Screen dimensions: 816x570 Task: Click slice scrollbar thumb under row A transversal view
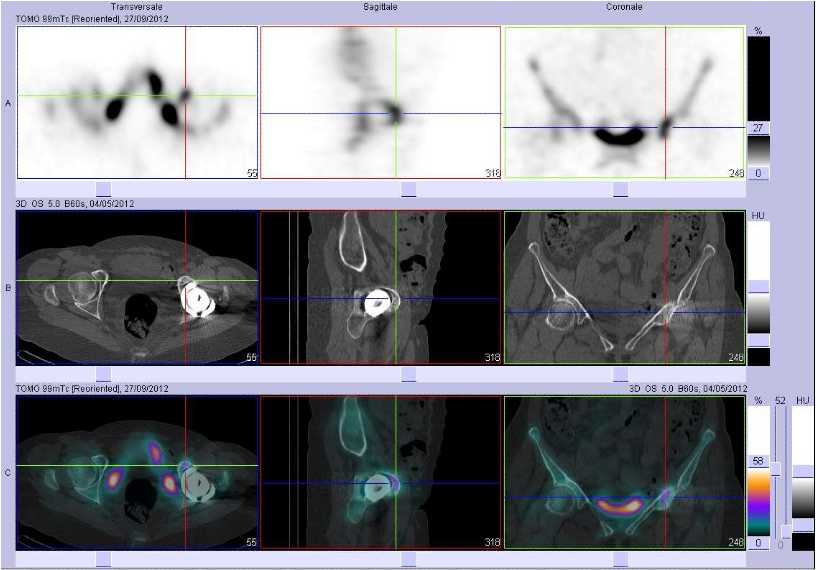point(104,189)
